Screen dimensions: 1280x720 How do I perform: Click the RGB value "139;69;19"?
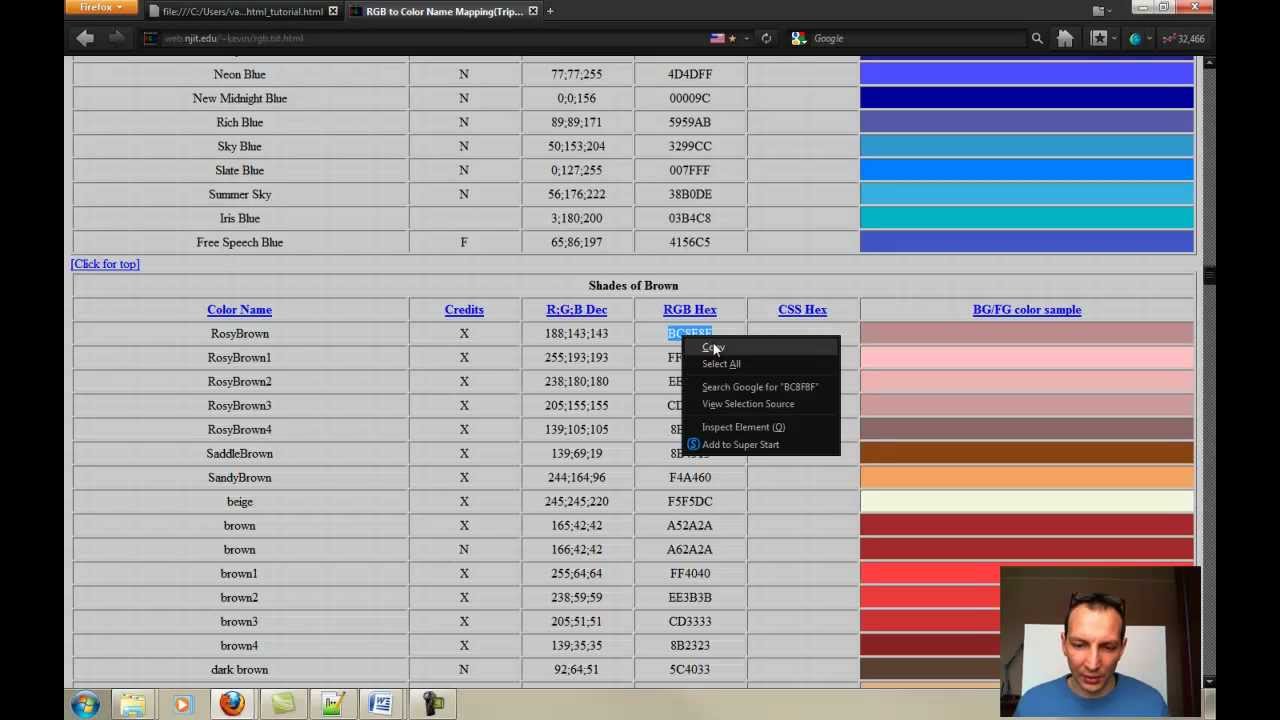pos(577,454)
